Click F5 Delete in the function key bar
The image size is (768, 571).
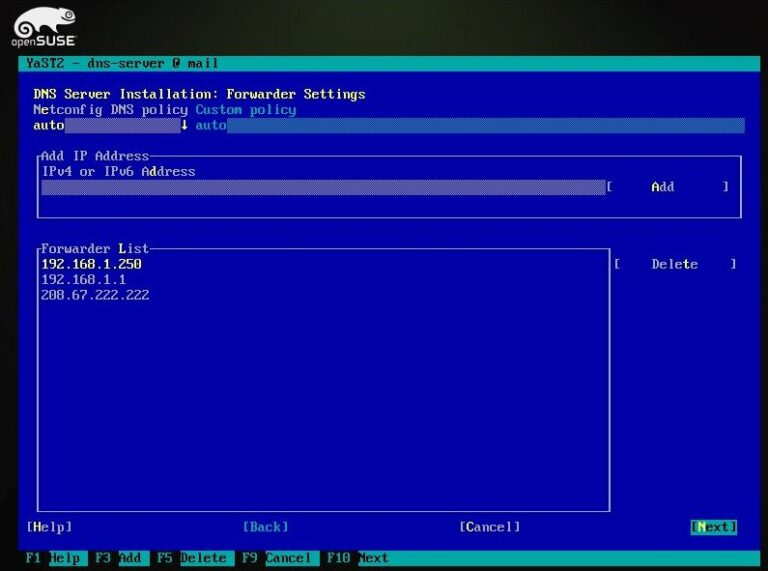[192, 558]
